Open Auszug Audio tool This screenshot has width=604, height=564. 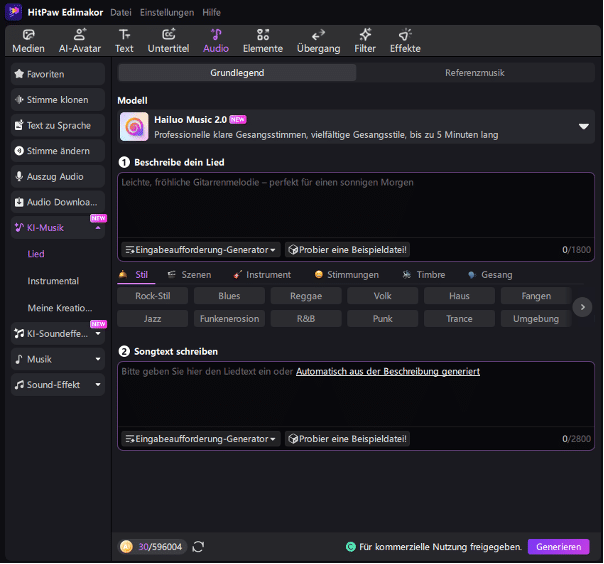(58, 176)
